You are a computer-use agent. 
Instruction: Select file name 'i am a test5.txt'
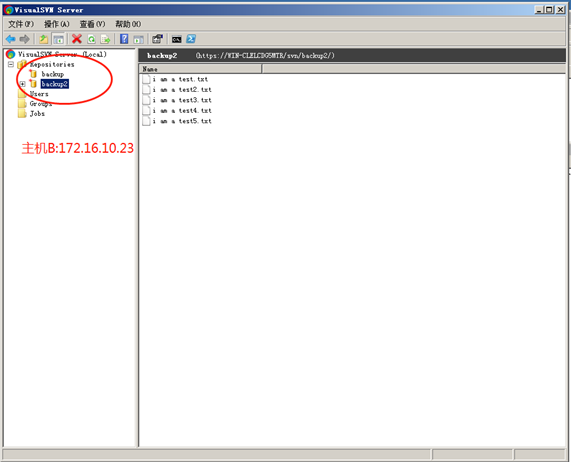point(182,121)
